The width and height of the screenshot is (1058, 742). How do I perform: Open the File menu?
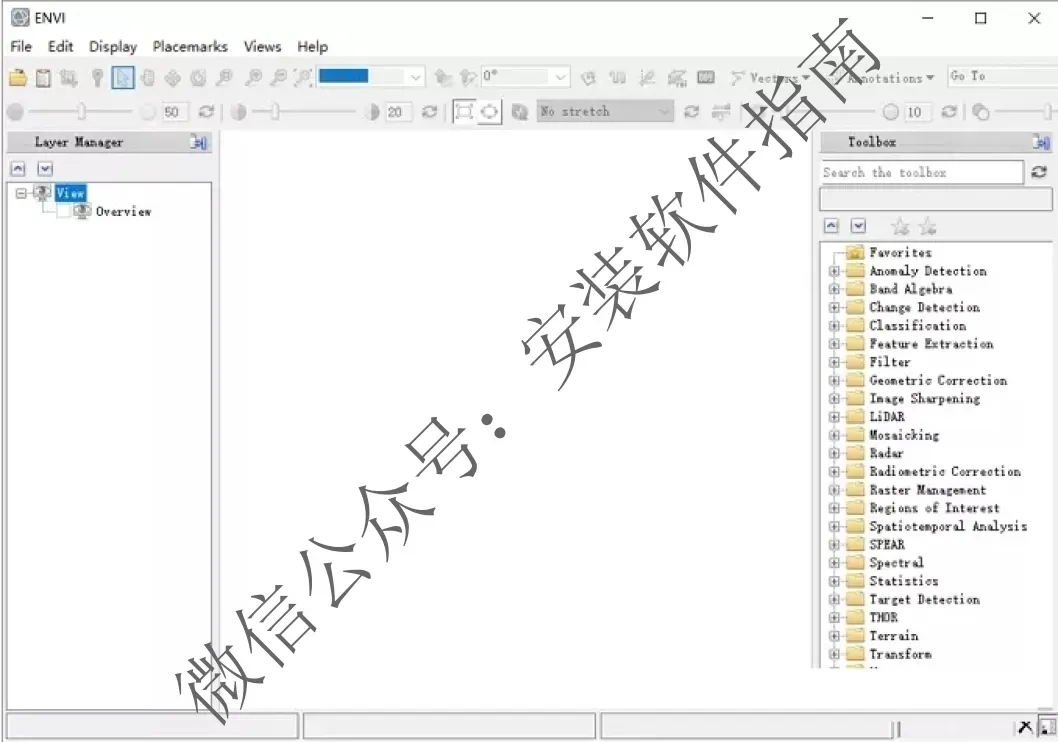tap(21, 47)
